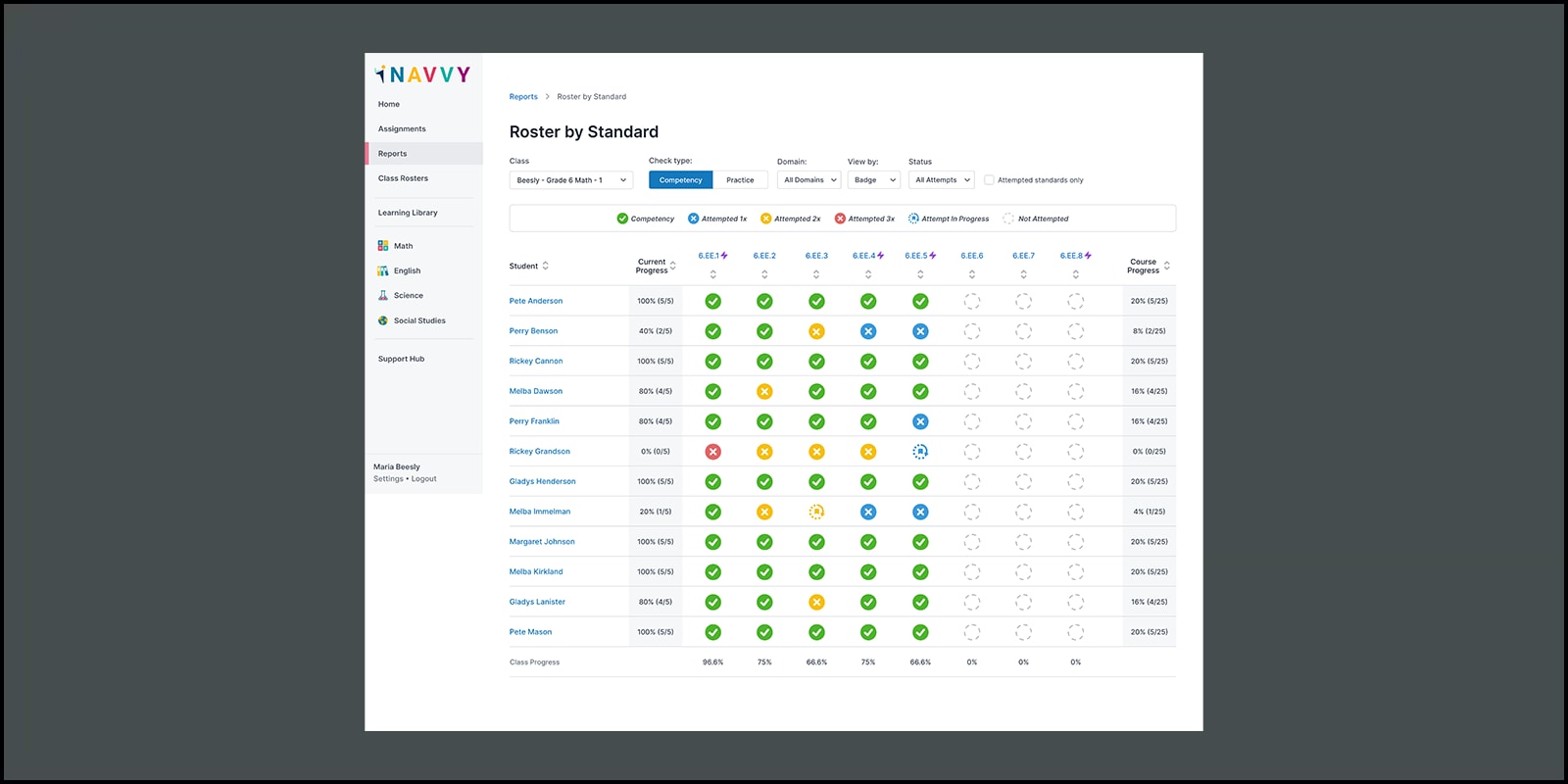The image size is (1568, 784).
Task: Click Pete Anderson's 6.EE.6 not-attempted badge
Action: click(972, 301)
